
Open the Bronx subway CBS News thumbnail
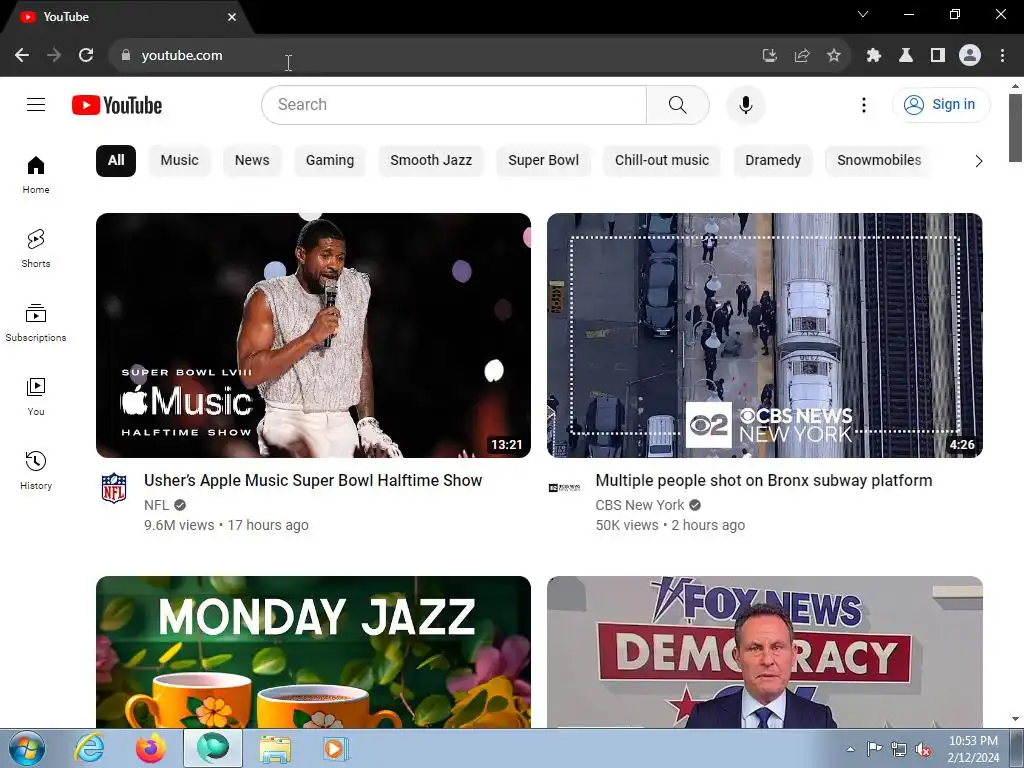[x=765, y=335]
